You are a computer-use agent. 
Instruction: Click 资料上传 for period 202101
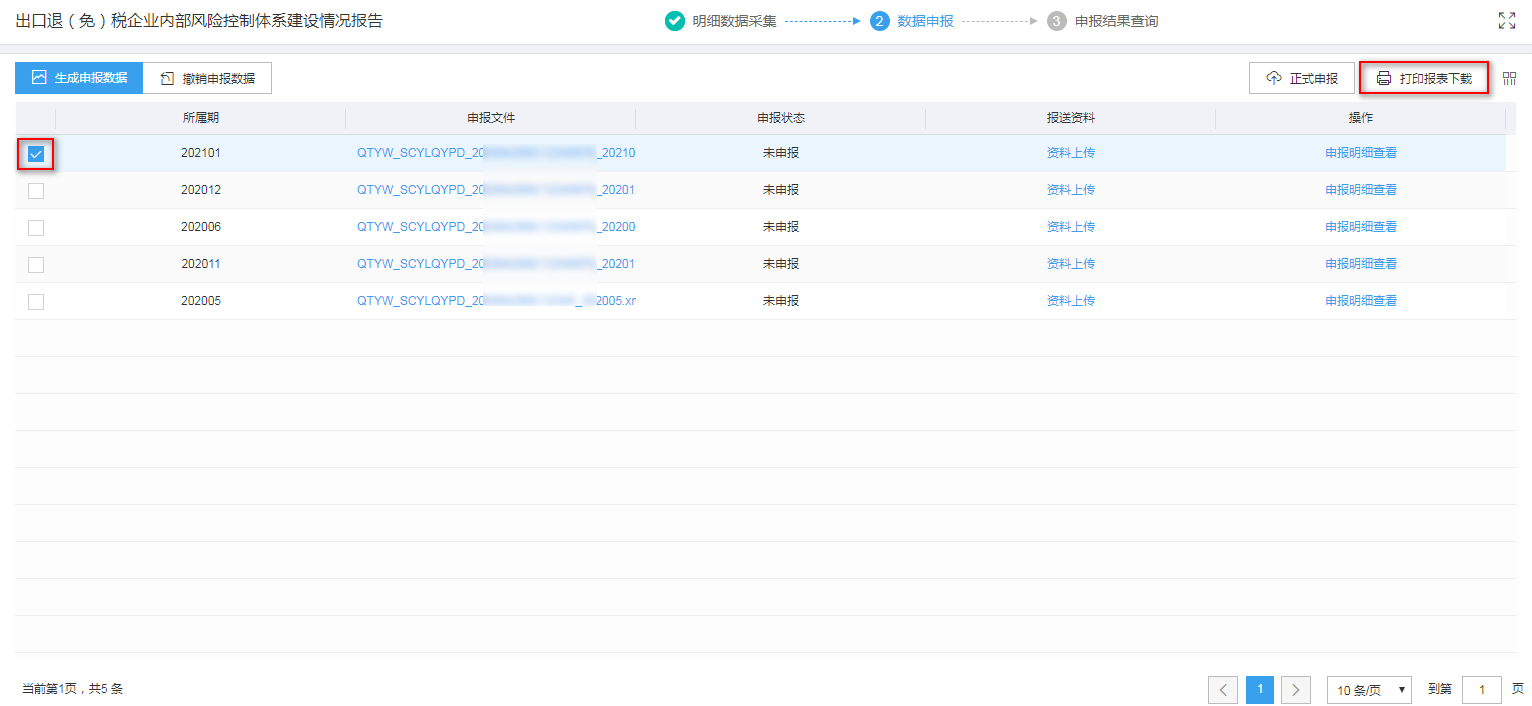coord(1071,153)
